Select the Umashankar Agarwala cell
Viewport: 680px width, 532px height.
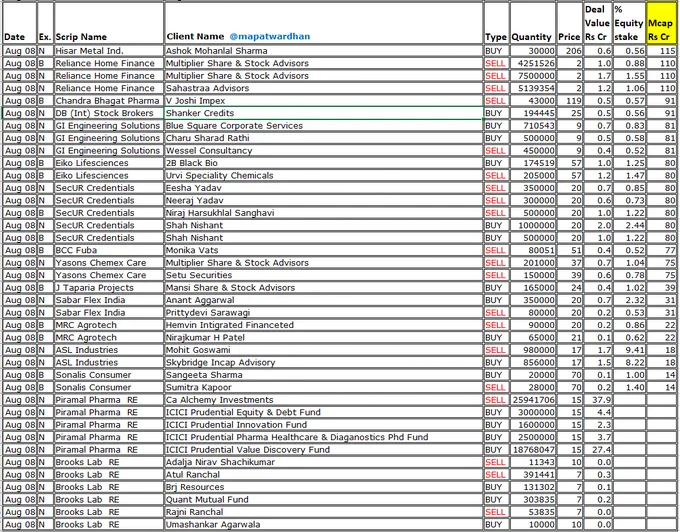click(x=324, y=525)
